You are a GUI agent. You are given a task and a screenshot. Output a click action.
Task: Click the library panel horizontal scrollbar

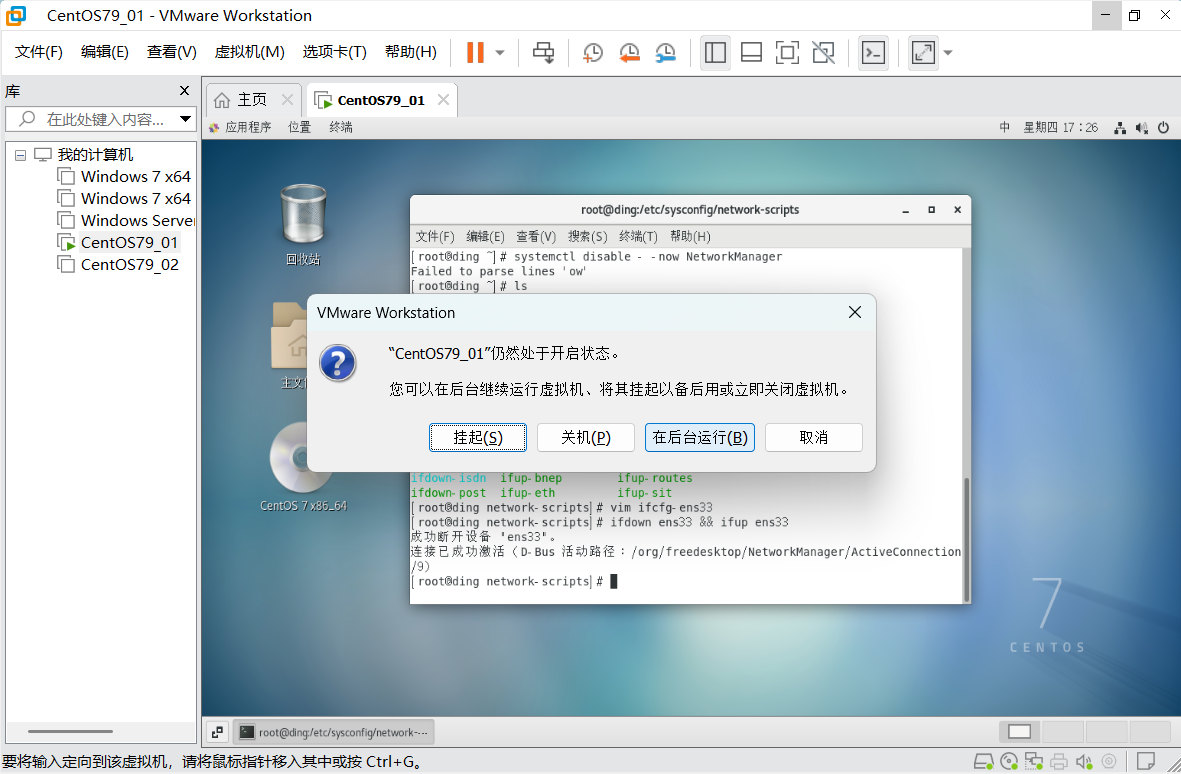click(70, 731)
